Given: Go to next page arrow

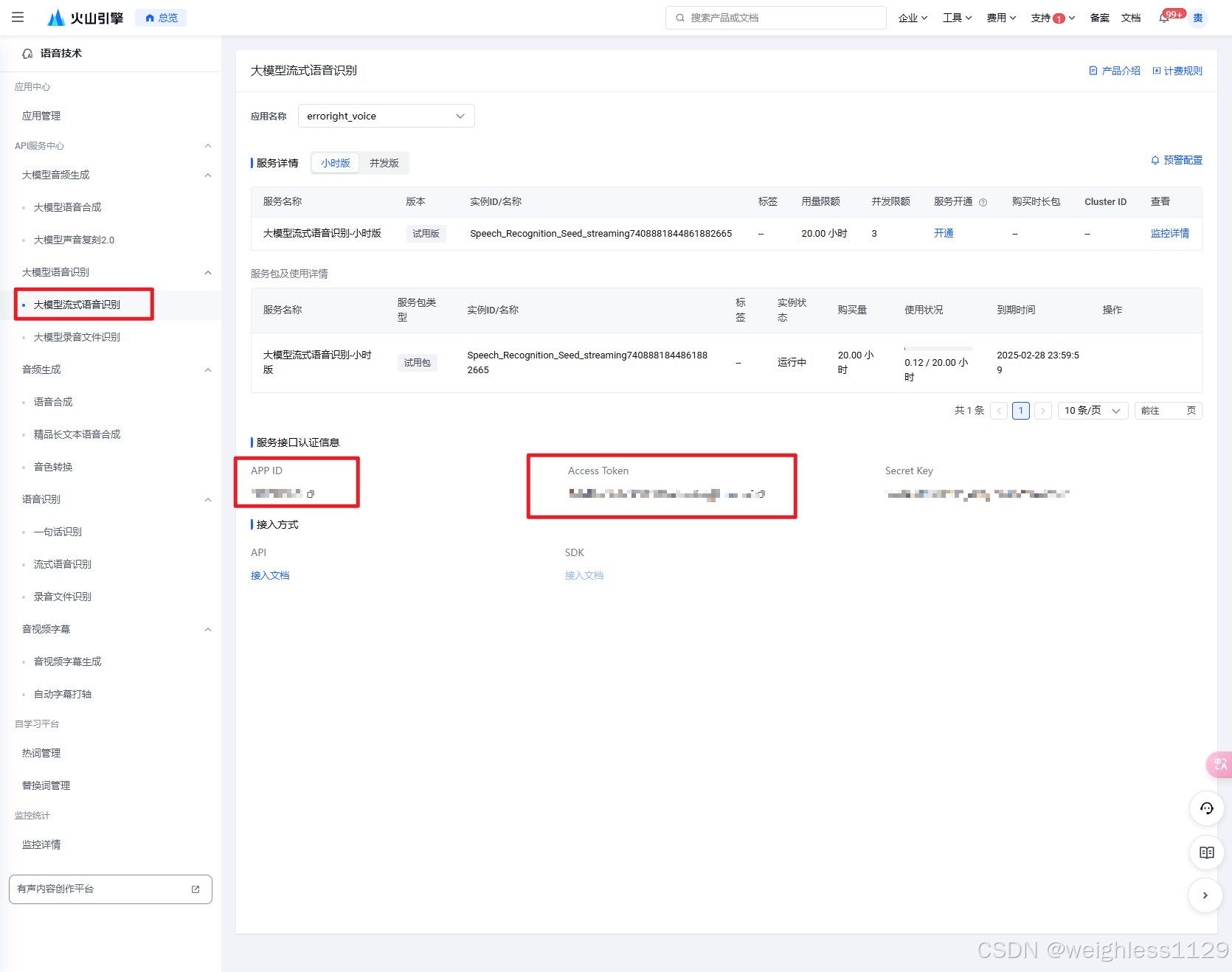Looking at the screenshot, I should click(1043, 411).
